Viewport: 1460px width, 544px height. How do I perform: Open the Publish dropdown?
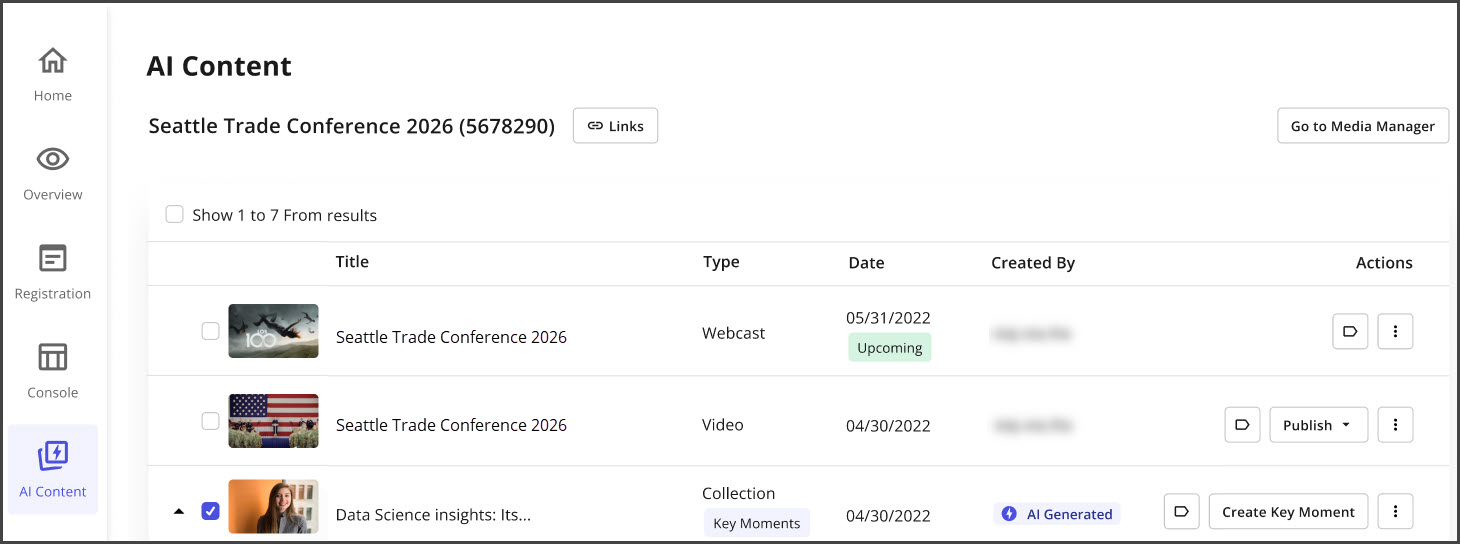click(x=1318, y=424)
